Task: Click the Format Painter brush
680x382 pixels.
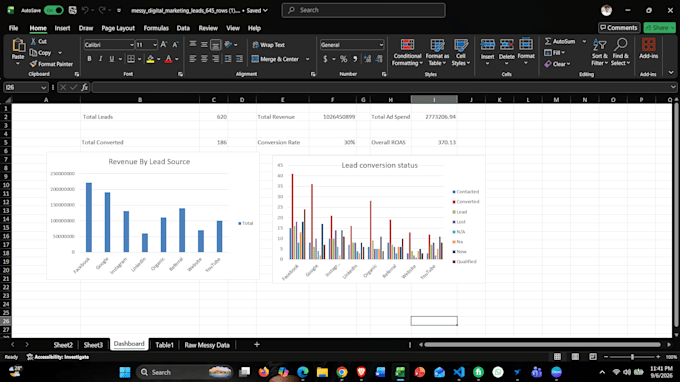Action: [33, 64]
